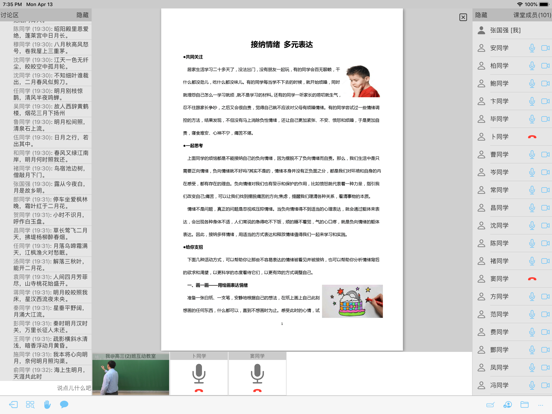Viewport: 552px width, 414px height.
Task: Toggle microphone for 鲍同学
Action: (532, 83)
